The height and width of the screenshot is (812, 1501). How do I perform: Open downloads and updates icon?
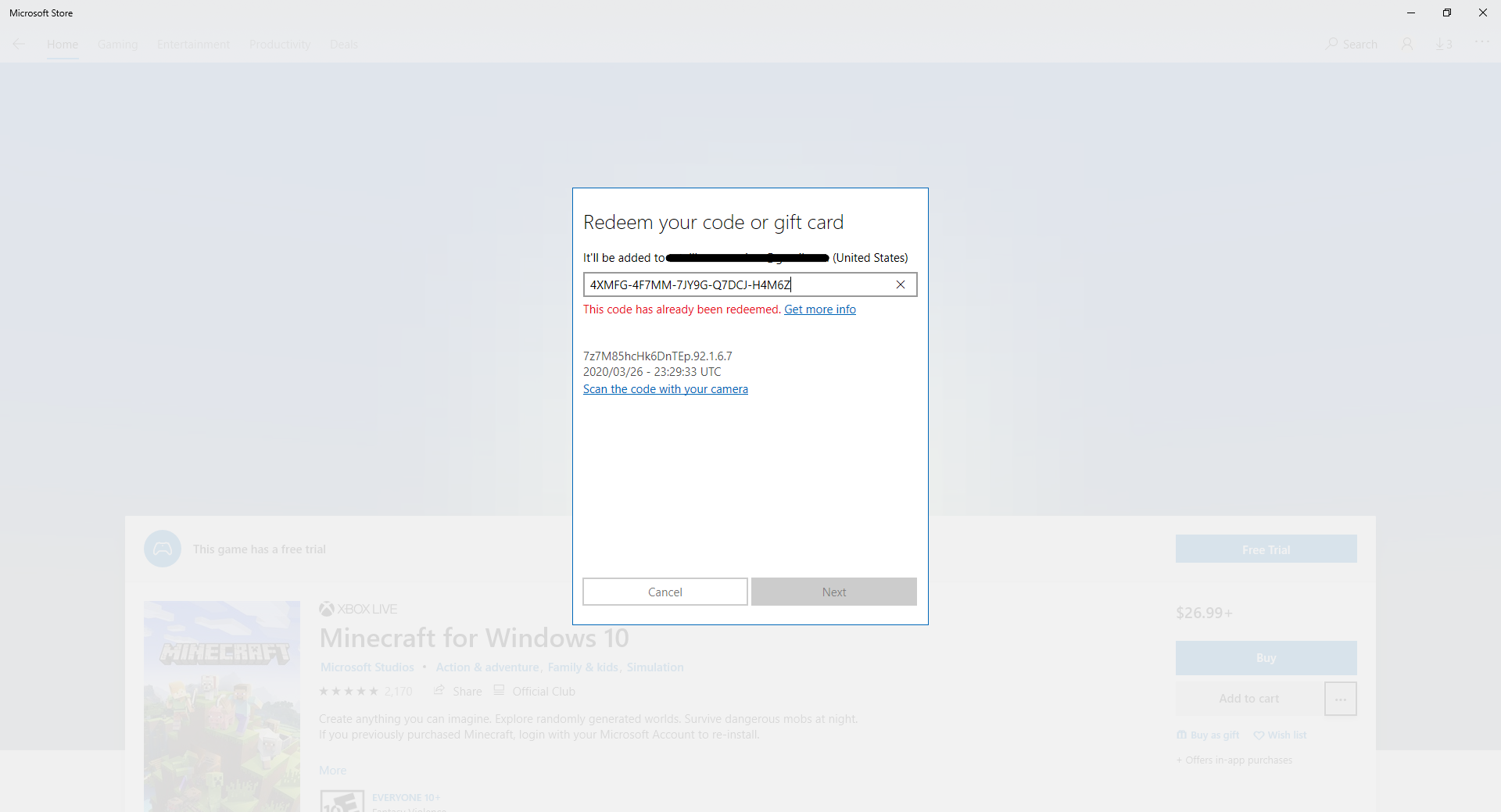1444,45
